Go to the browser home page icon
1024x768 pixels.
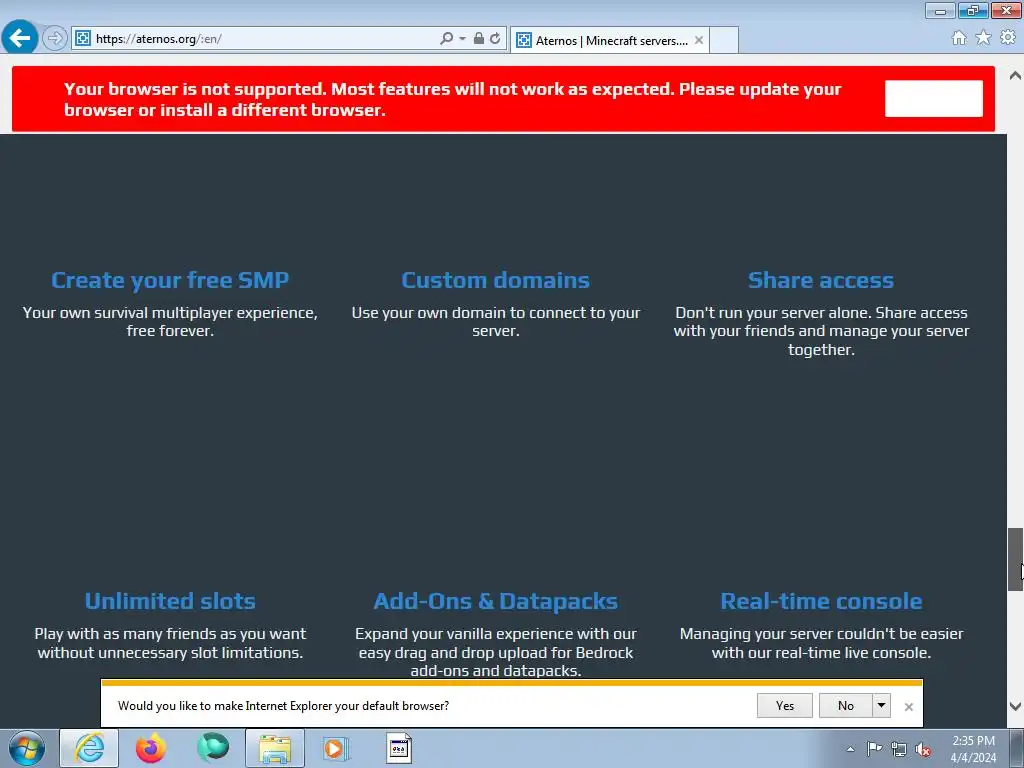tap(959, 38)
